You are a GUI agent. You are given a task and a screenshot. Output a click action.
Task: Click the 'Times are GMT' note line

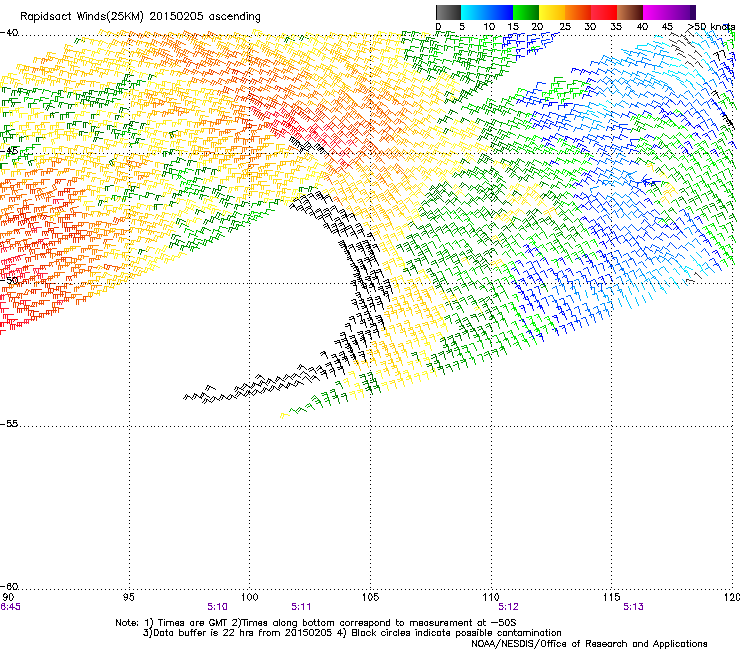tap(316, 623)
